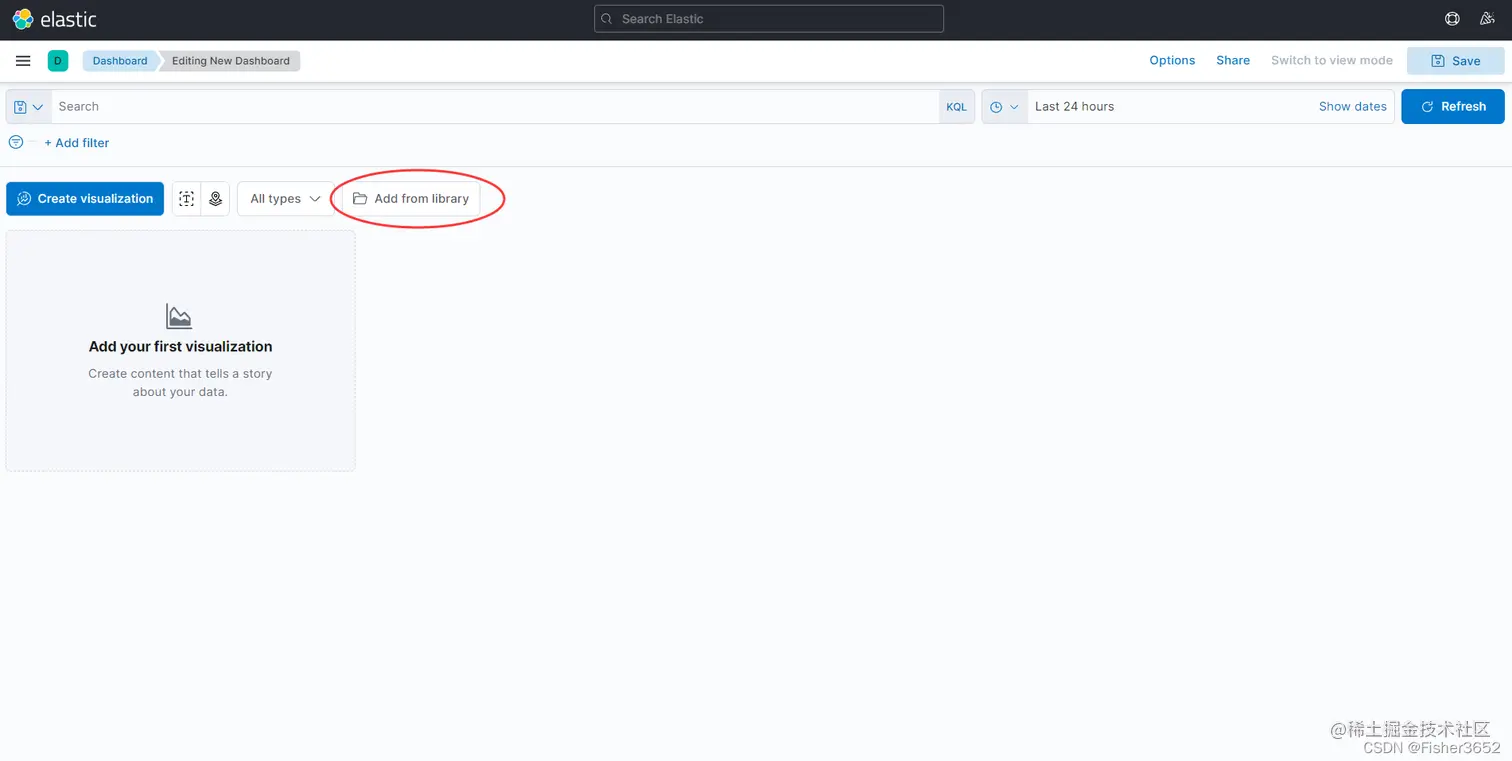Screen dimensions: 1512x761
Task: Go to the Dashboard breadcrumb
Action: pyautogui.click(x=120, y=61)
